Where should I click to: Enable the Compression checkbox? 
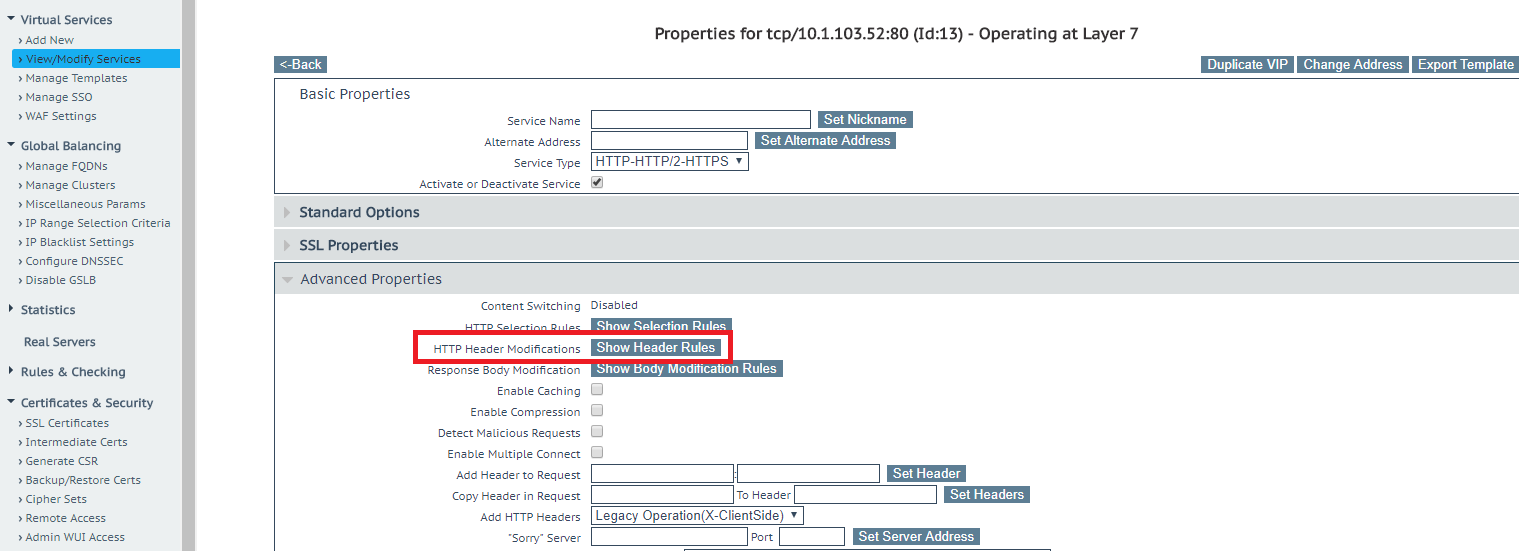pyautogui.click(x=597, y=411)
